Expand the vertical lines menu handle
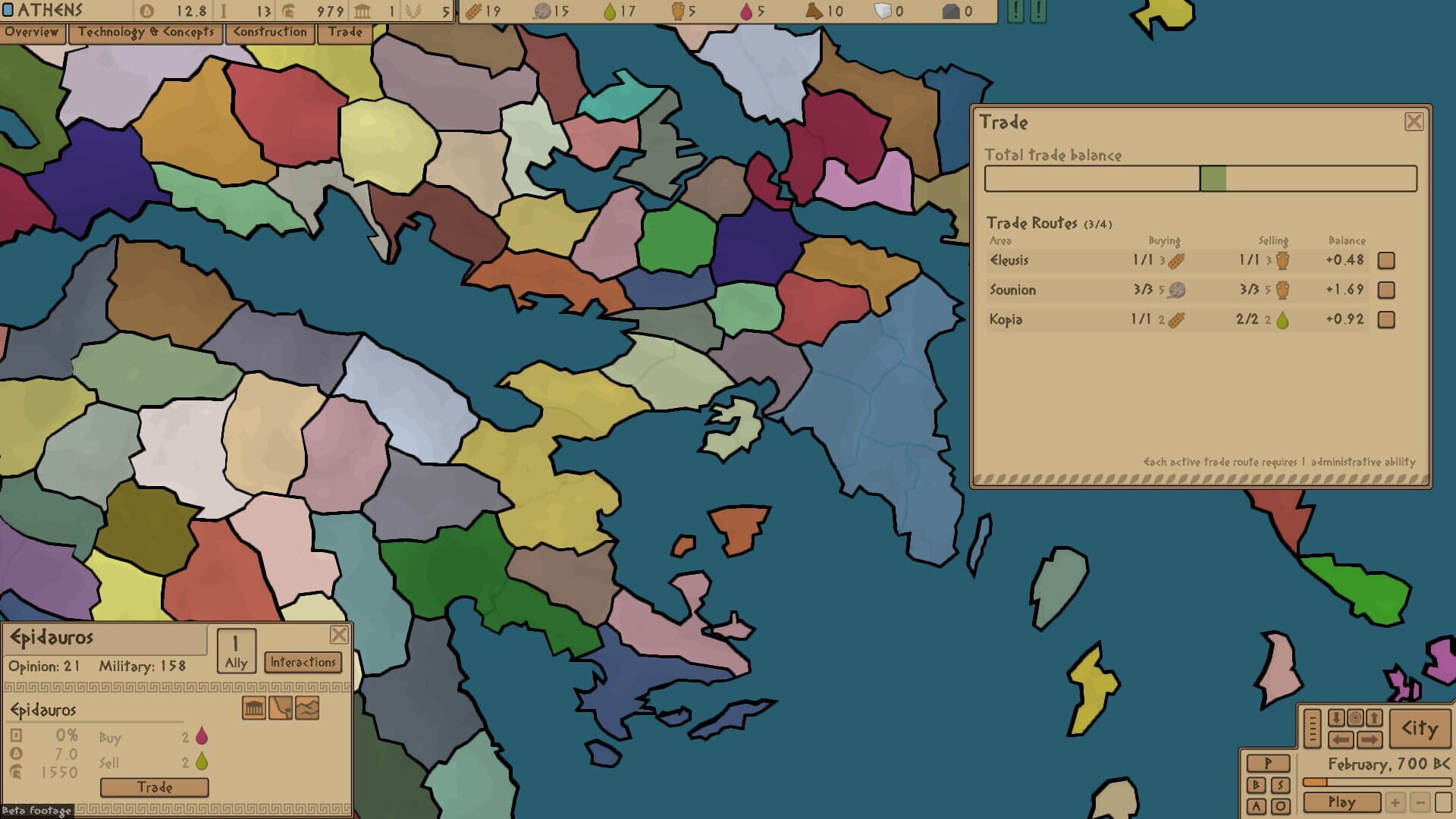 [x=1313, y=728]
